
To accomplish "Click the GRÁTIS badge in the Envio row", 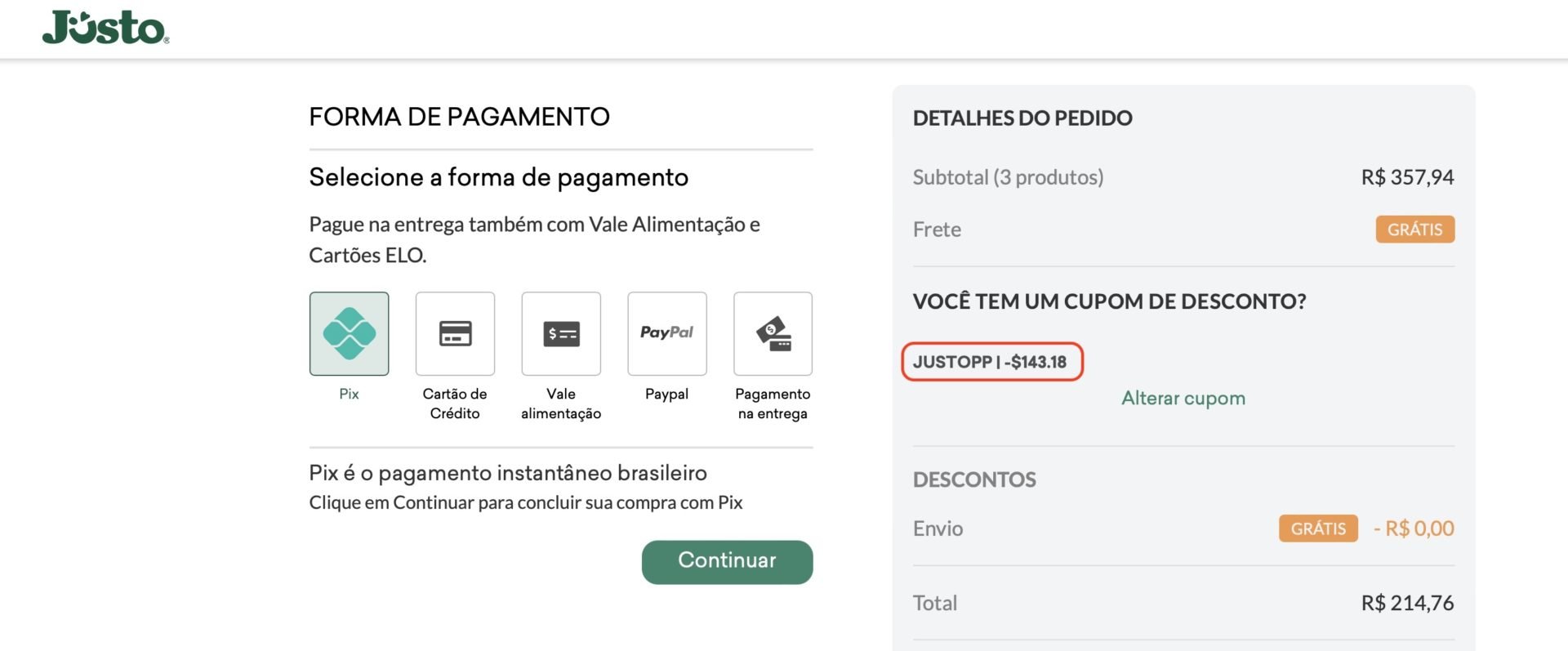I will (1318, 528).
